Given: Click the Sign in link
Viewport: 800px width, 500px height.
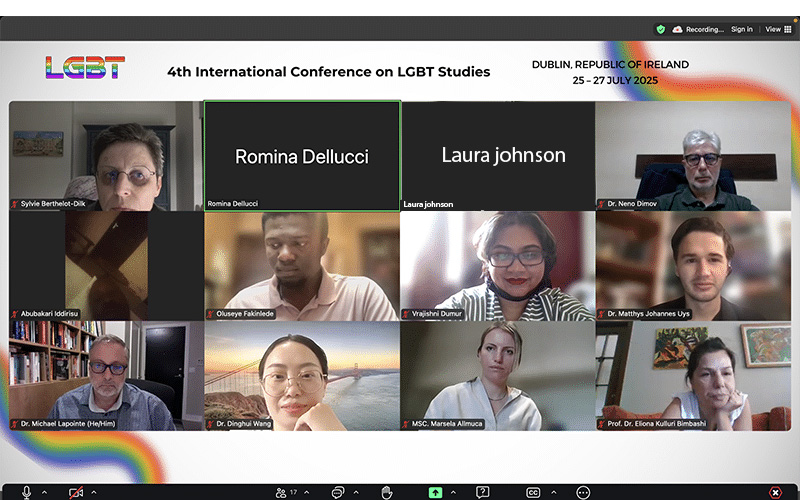Looking at the screenshot, I should point(742,30).
